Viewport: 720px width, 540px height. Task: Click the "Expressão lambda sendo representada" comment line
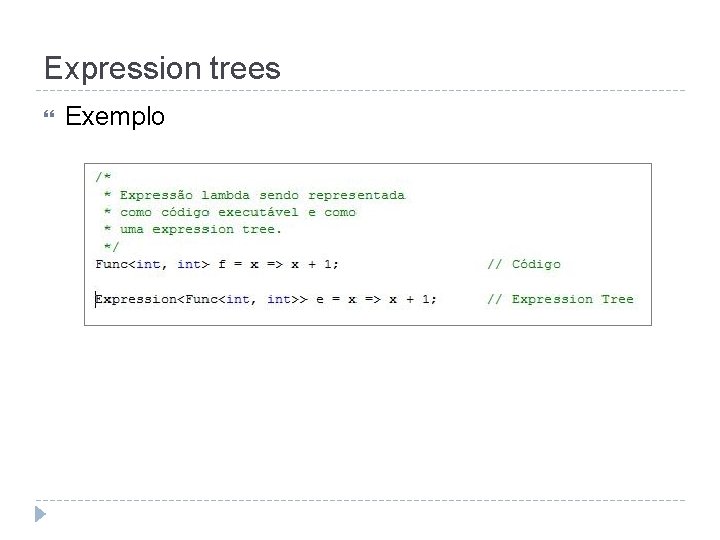click(262, 195)
